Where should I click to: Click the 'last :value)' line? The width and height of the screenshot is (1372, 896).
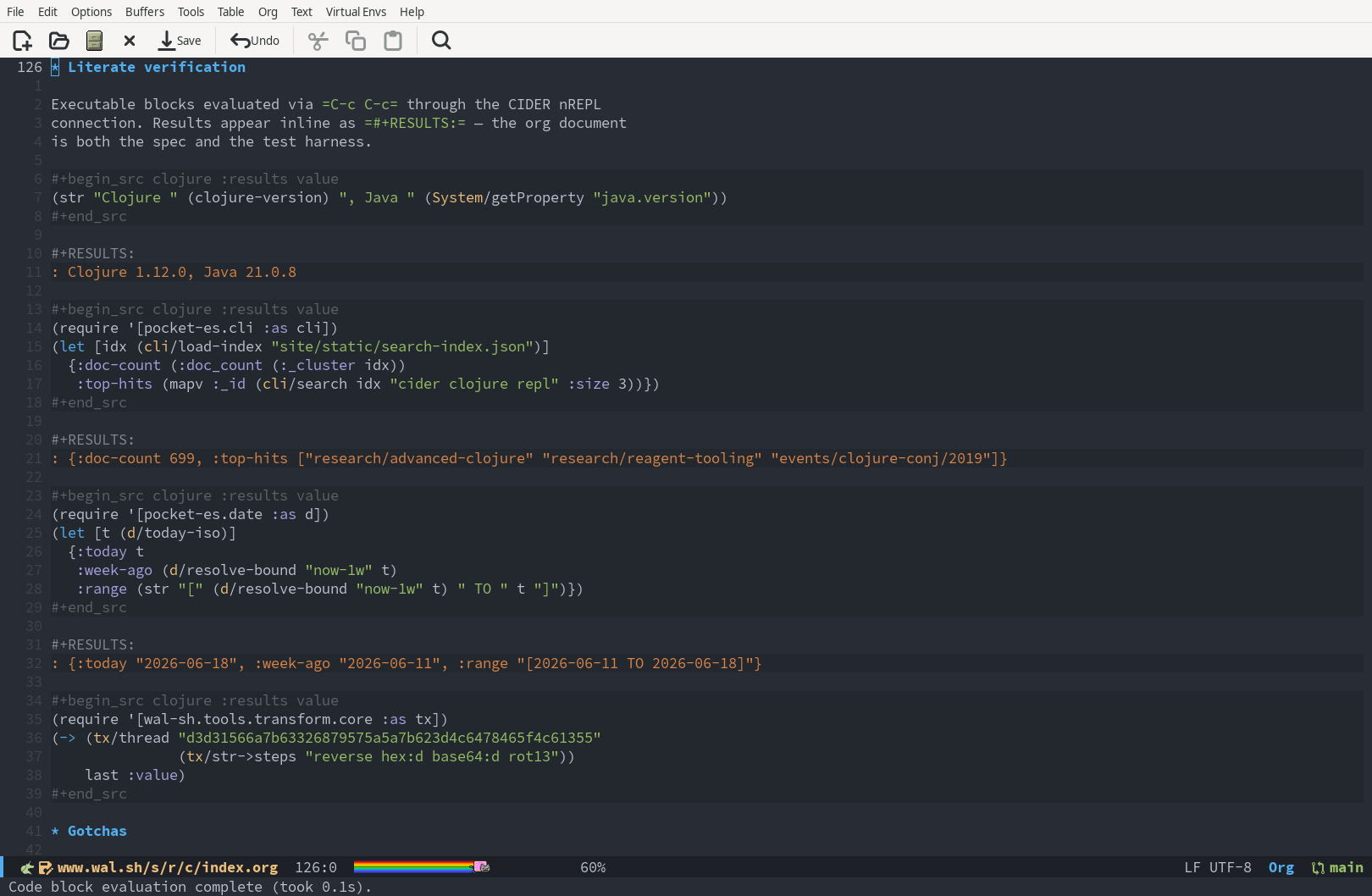pyautogui.click(x=136, y=775)
